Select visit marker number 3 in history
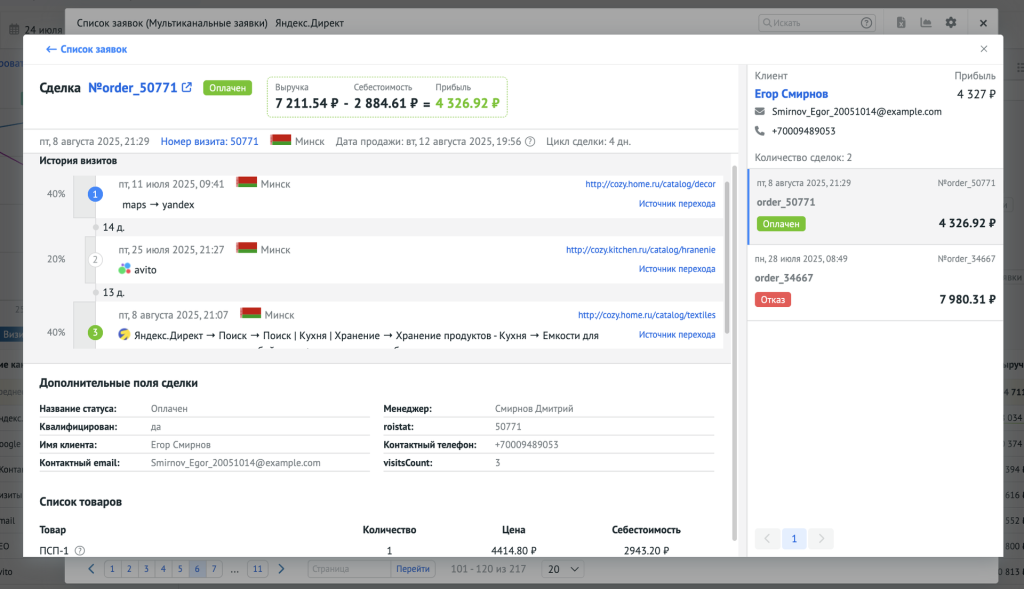Screen dimensions: 1024x589 tap(95, 332)
